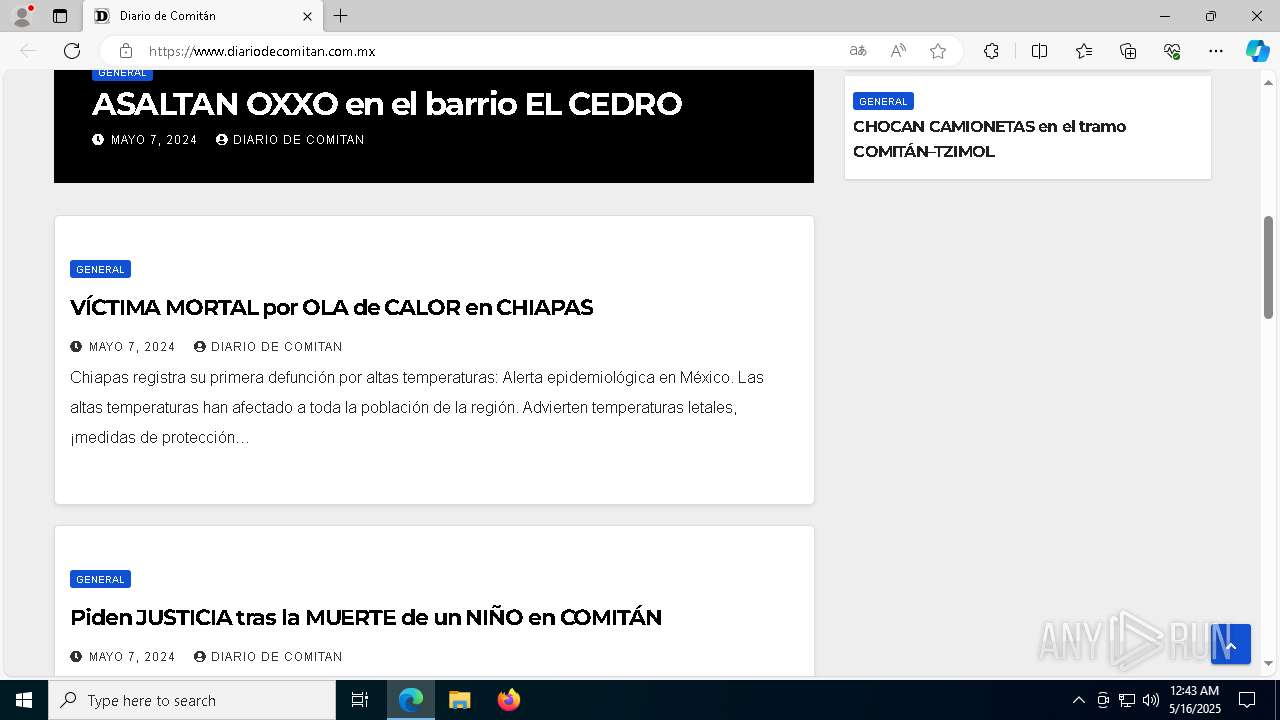This screenshot has width=1280, height=720.
Task: Open the volume speaker icon
Action: click(1151, 700)
